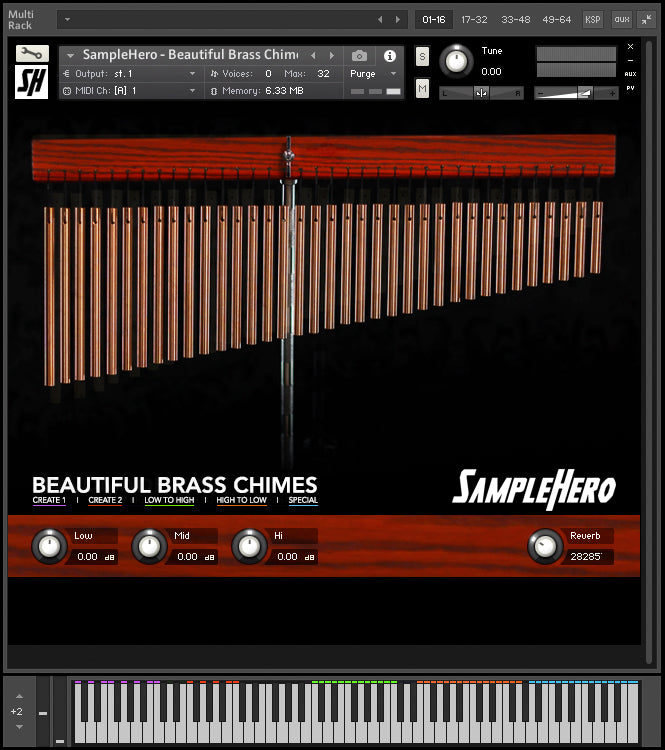This screenshot has height=750, width=665.
Task: Toggle the instrument AUX display
Action: click(x=630, y=74)
